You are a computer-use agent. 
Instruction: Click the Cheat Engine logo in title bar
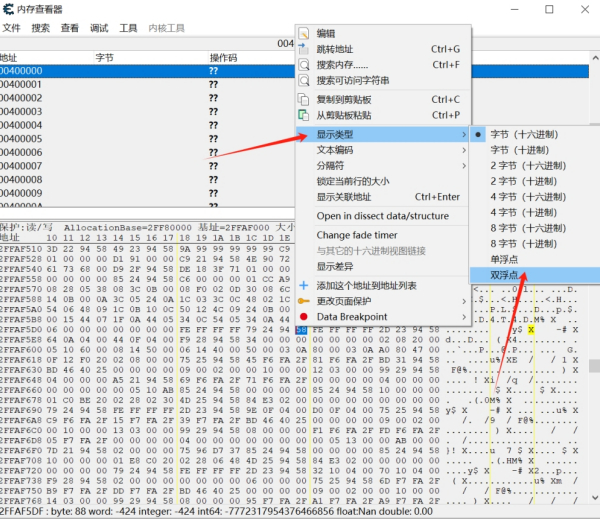8,9
